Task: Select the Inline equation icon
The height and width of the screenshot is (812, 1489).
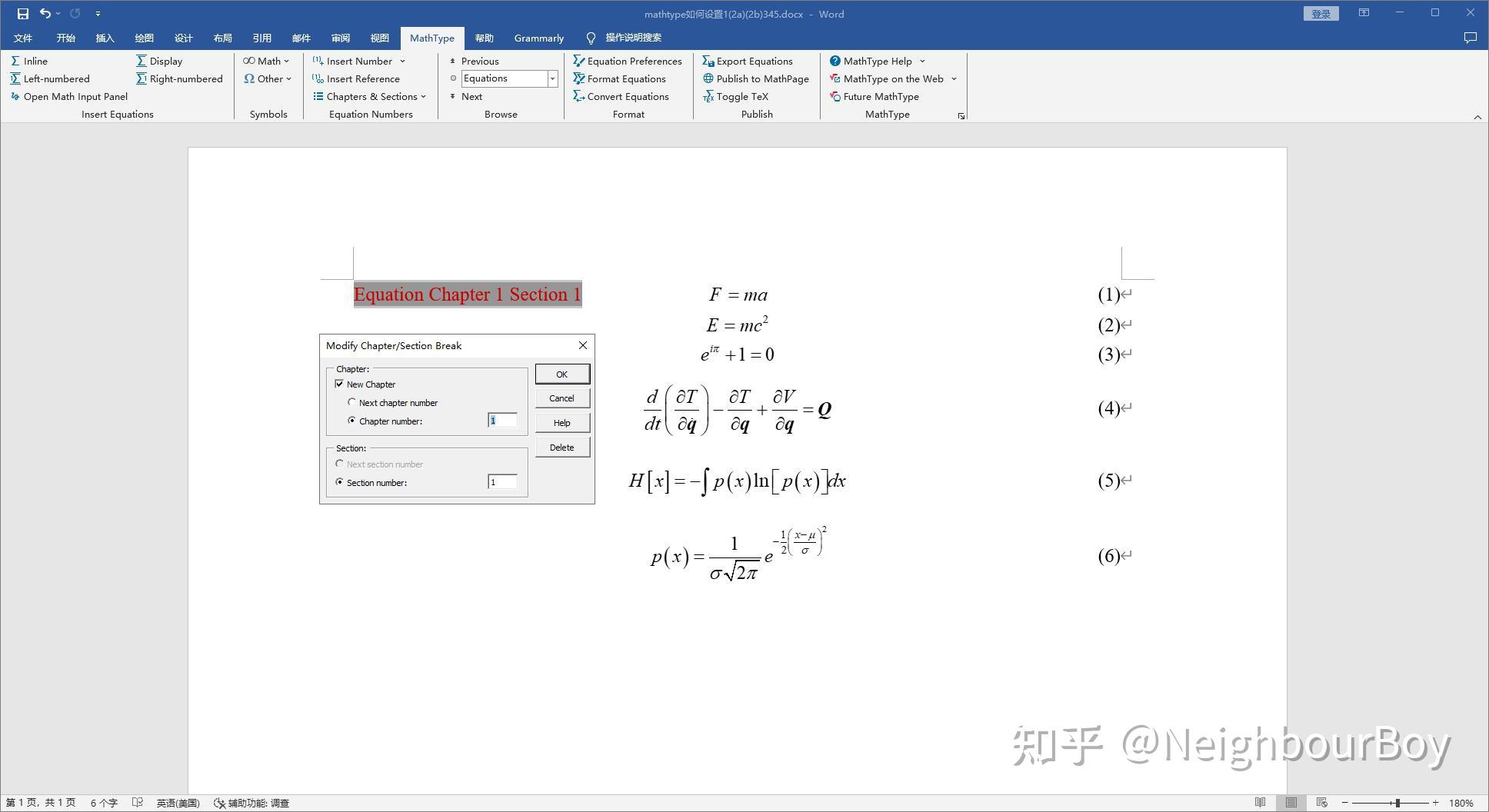Action: click(16, 61)
